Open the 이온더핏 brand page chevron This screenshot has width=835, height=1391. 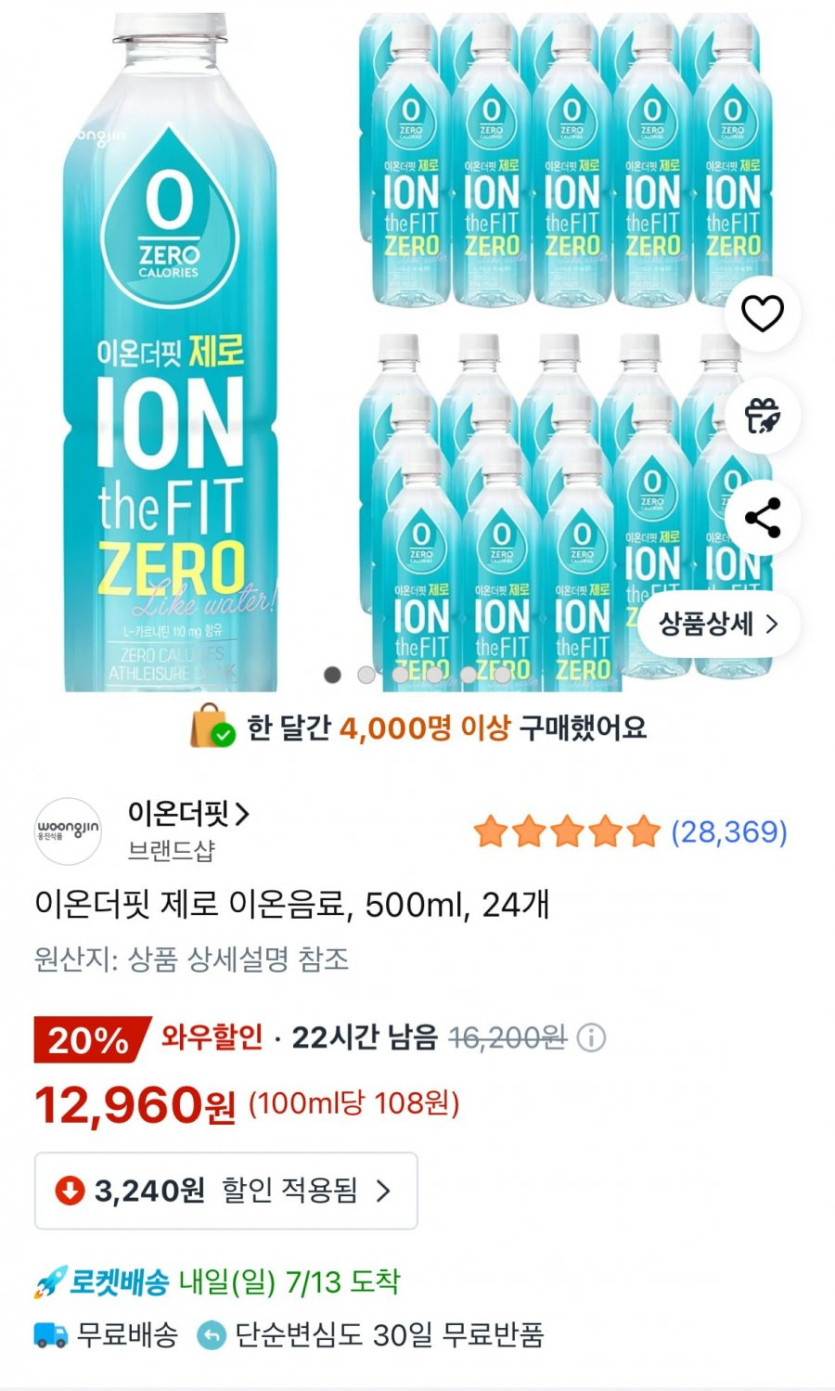(x=241, y=815)
